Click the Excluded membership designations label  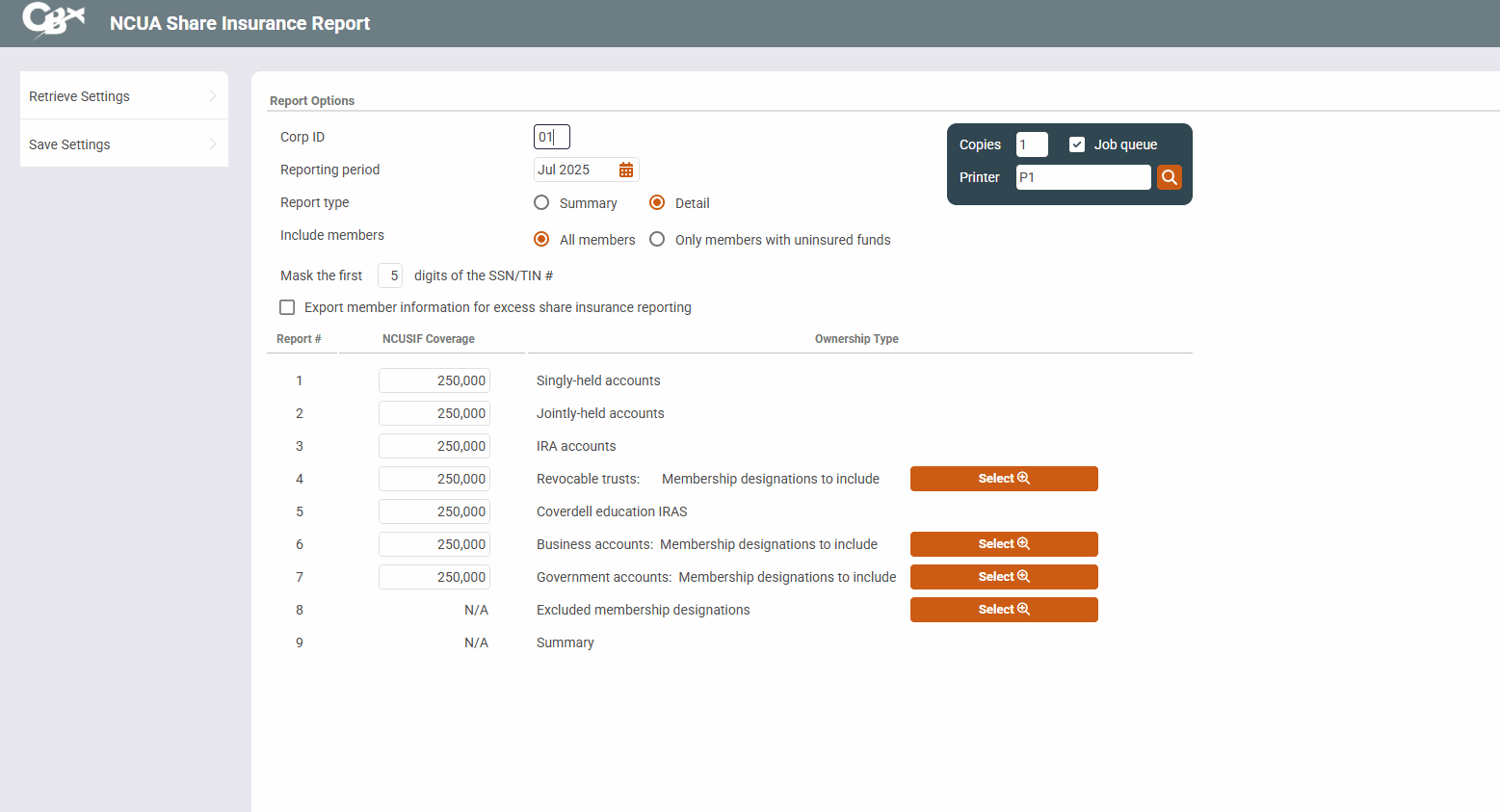[644, 610]
